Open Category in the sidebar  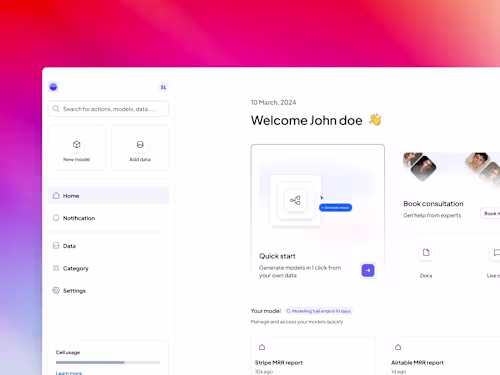(108, 268)
